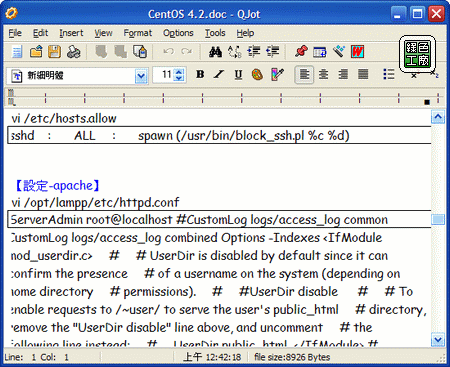Open the Tools menu
Viewport: 450px width, 367px height.
pos(215,33)
